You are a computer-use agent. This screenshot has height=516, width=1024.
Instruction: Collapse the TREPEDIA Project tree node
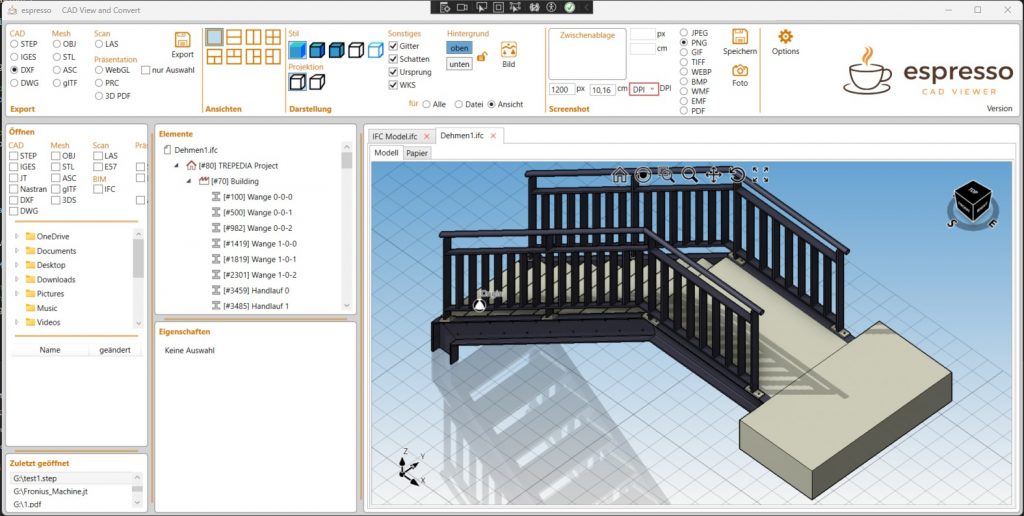(177, 166)
